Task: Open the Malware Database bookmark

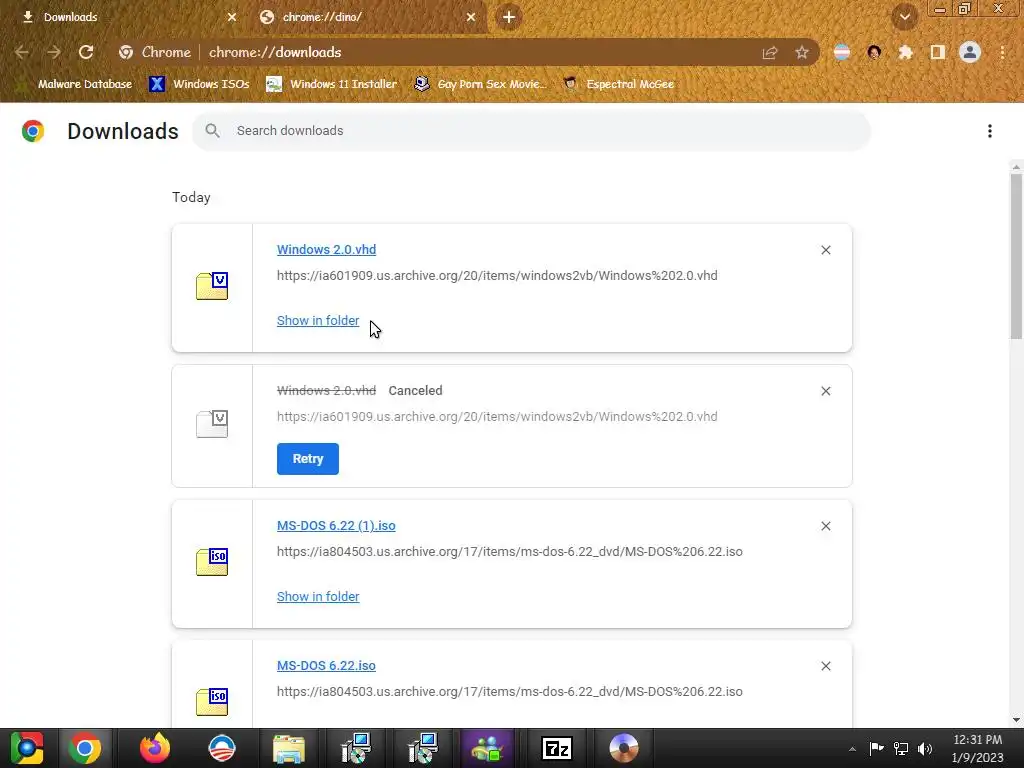Action: (74, 84)
